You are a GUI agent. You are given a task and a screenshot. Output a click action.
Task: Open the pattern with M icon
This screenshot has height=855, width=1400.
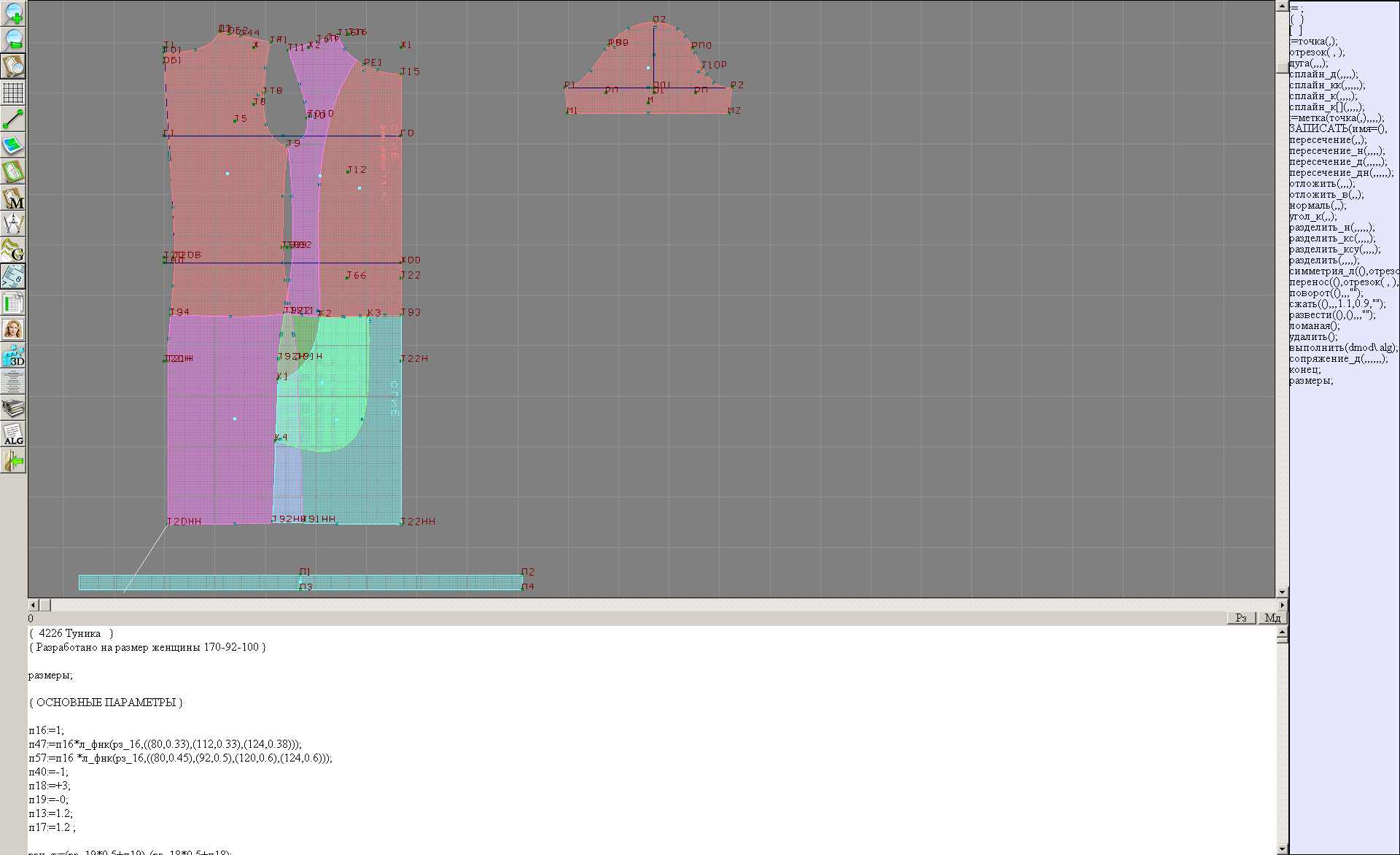[13, 198]
